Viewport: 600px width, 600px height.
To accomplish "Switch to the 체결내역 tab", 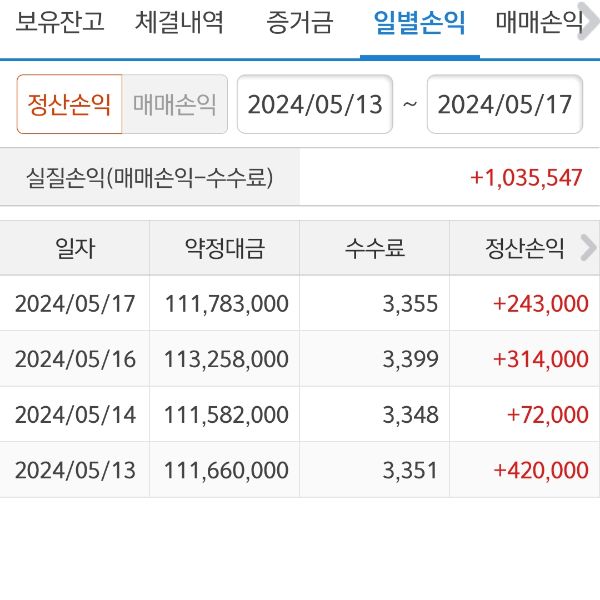I will (x=179, y=22).
